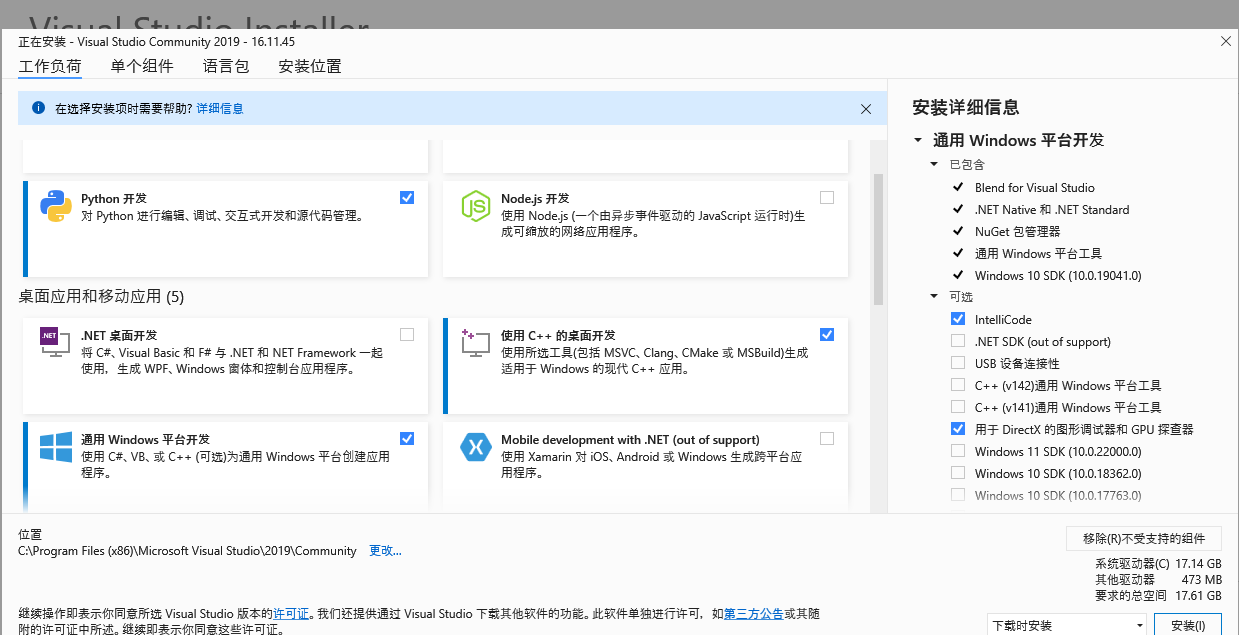Image resolution: width=1239 pixels, height=635 pixels.
Task: Switch to the 单个组件 tab
Action: point(142,67)
